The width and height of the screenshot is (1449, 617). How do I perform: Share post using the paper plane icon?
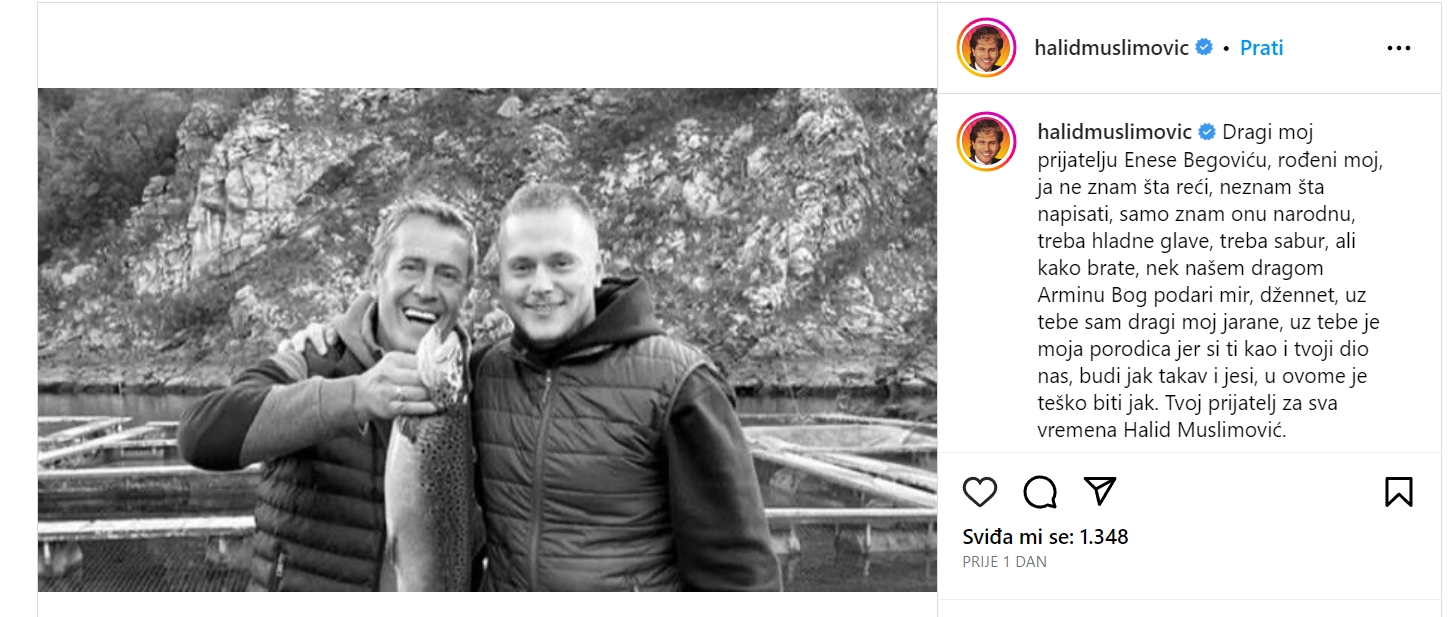(x=1099, y=491)
